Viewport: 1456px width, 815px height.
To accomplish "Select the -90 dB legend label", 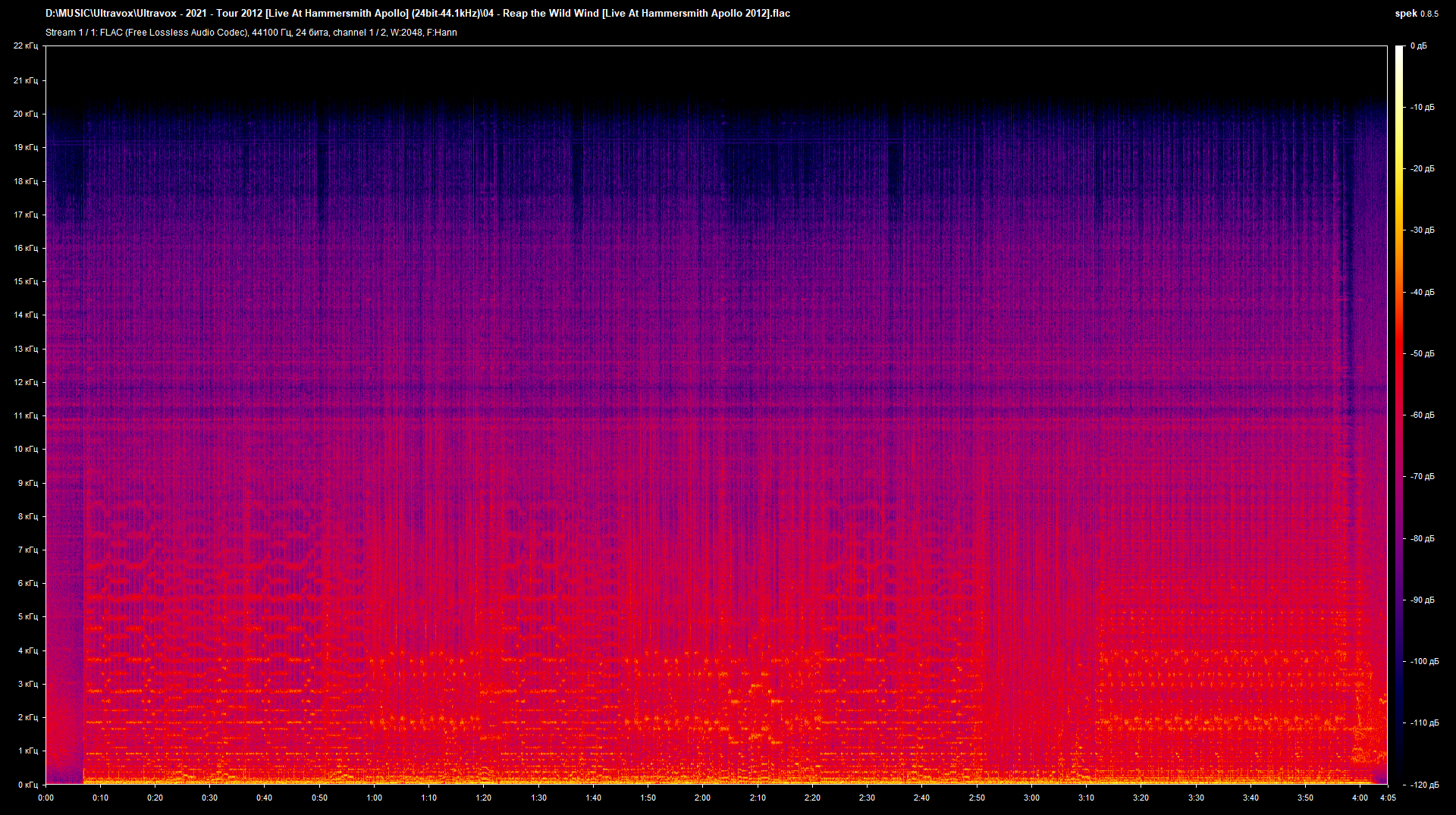I will 1422,600.
